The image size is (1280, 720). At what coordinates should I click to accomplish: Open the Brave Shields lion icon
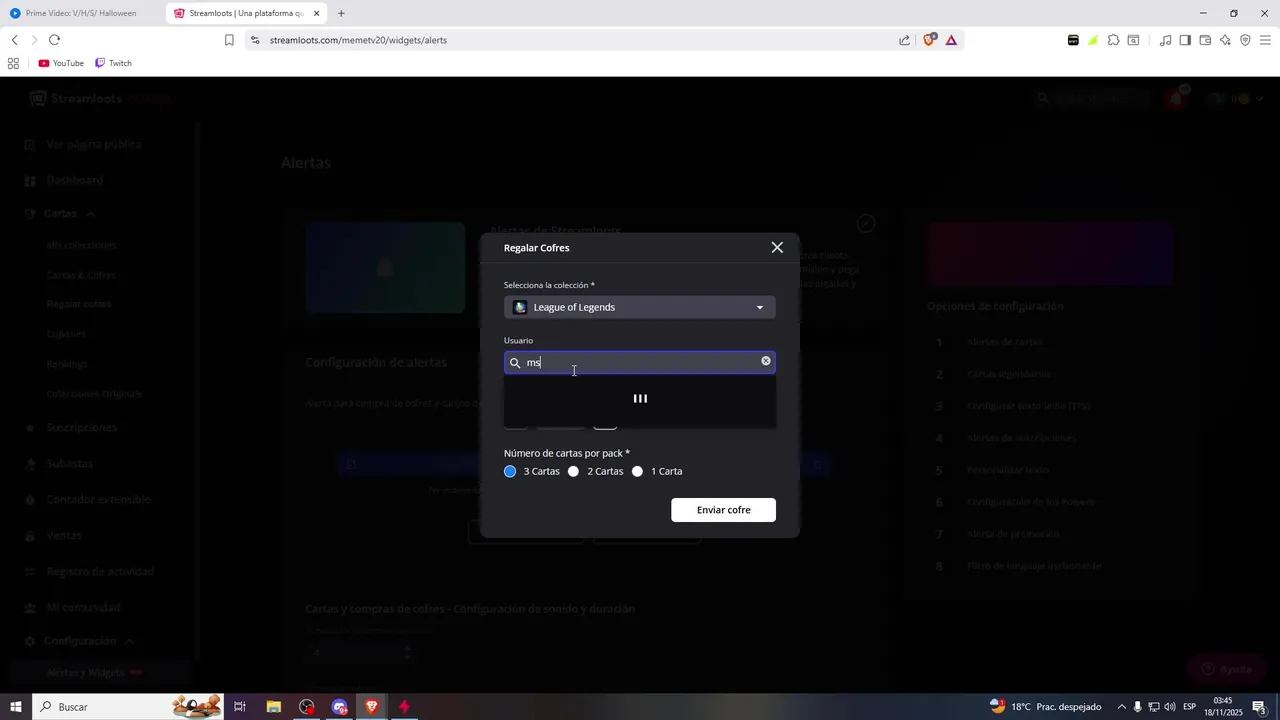(x=930, y=40)
